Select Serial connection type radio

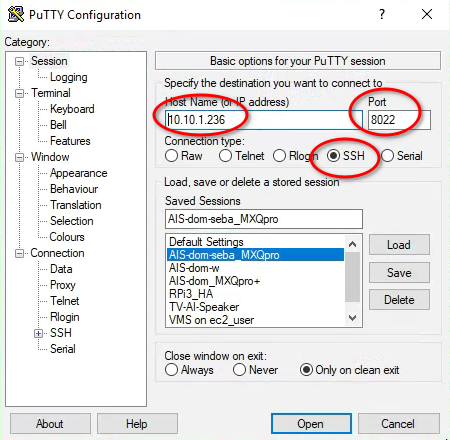click(387, 156)
